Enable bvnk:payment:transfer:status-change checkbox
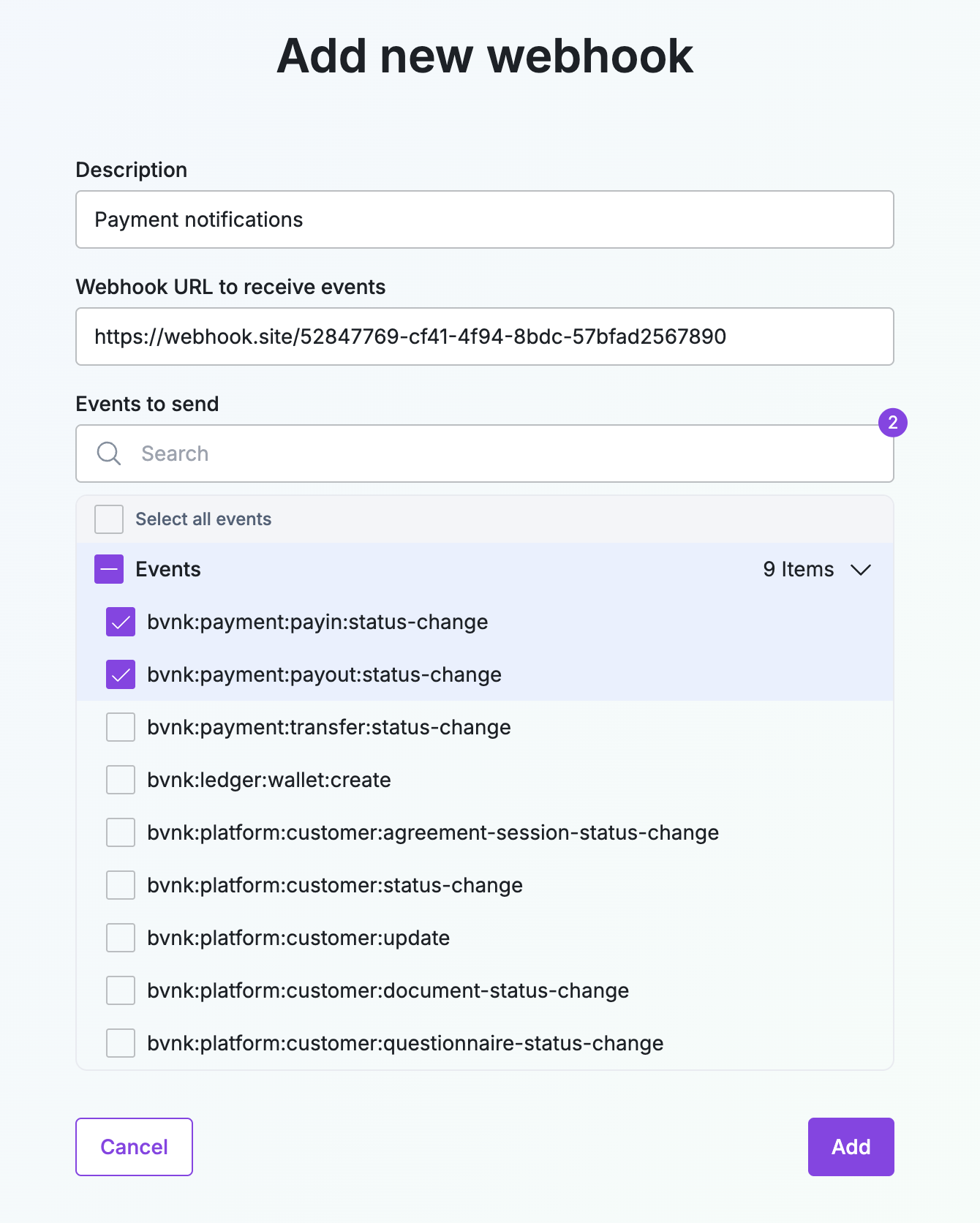 (121, 727)
